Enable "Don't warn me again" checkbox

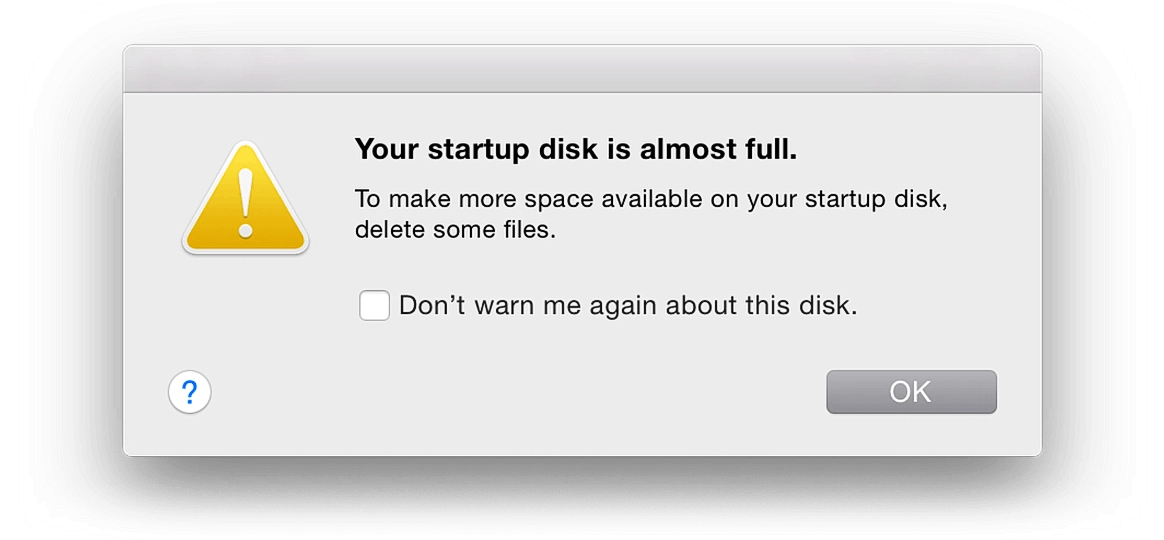(x=374, y=306)
